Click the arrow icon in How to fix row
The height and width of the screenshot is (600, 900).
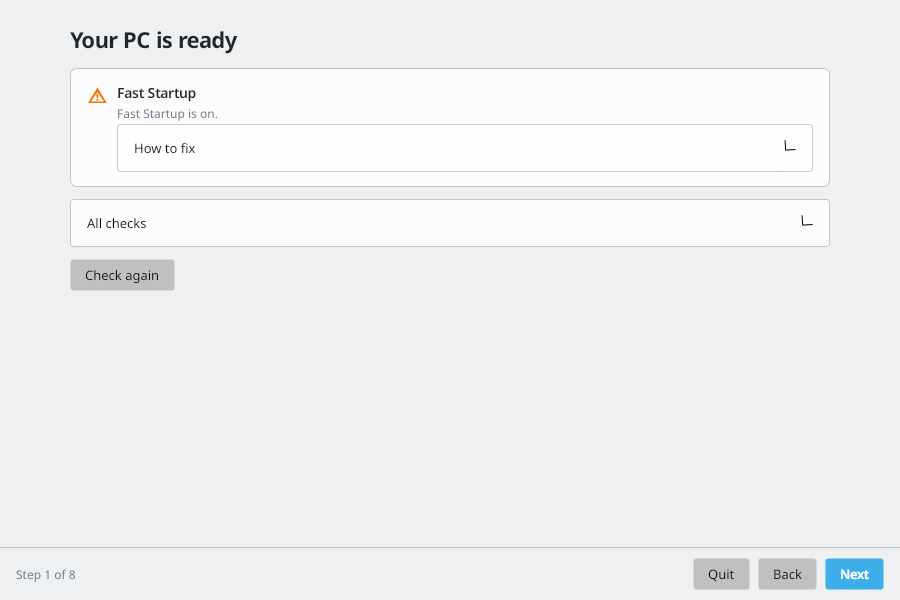pyautogui.click(x=790, y=146)
